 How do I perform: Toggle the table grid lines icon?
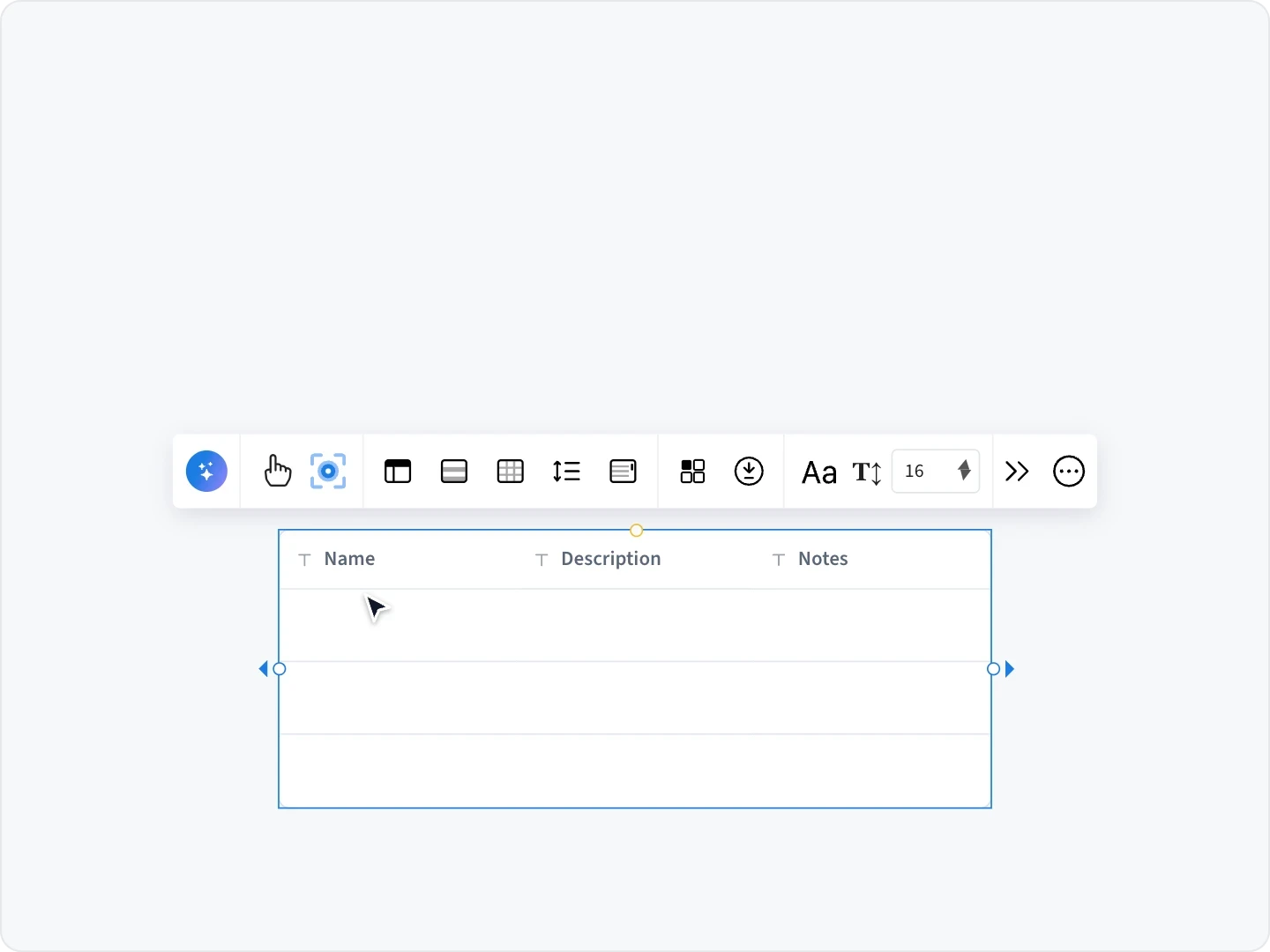tap(511, 472)
